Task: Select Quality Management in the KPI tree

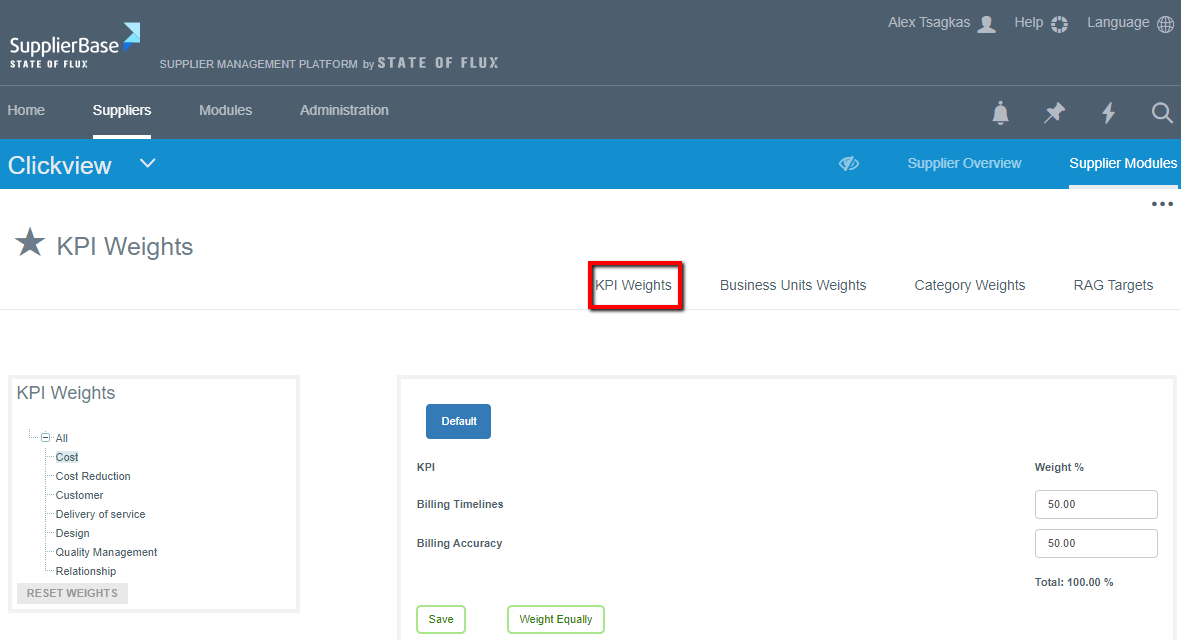Action: [105, 551]
